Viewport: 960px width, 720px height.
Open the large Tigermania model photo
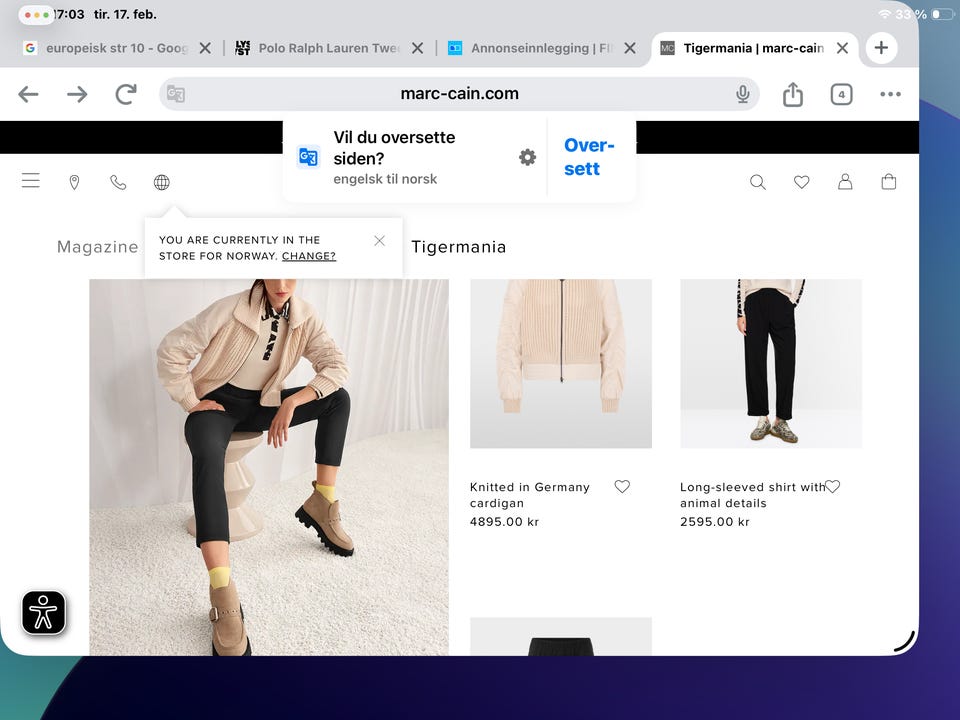(x=269, y=467)
